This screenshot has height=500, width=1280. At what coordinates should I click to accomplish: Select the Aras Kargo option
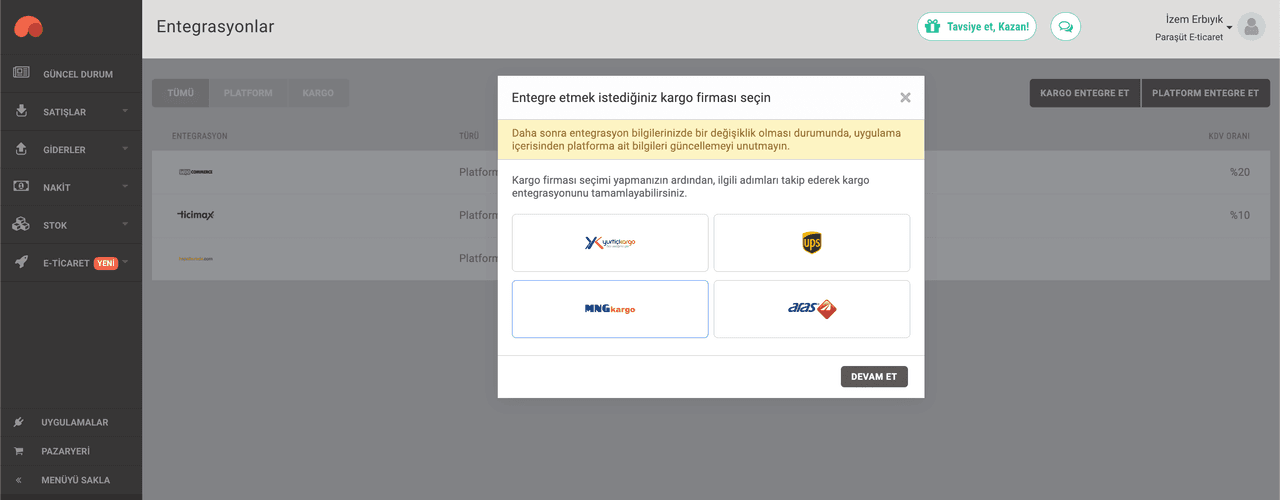(812, 309)
